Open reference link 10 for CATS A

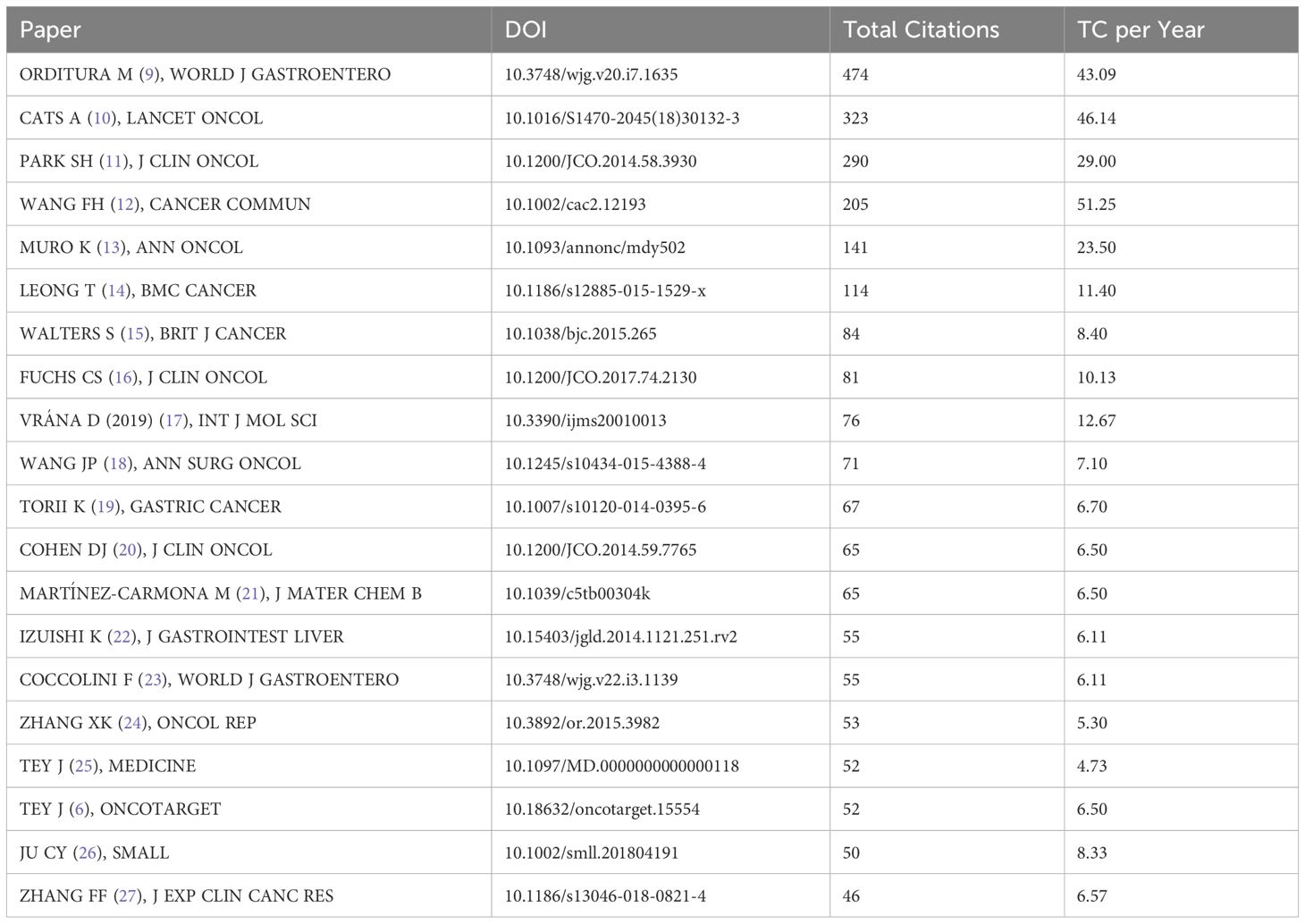[x=102, y=118]
